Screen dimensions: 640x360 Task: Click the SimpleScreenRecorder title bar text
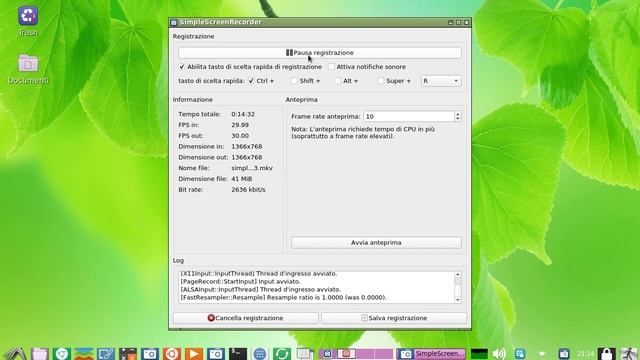click(x=220, y=22)
